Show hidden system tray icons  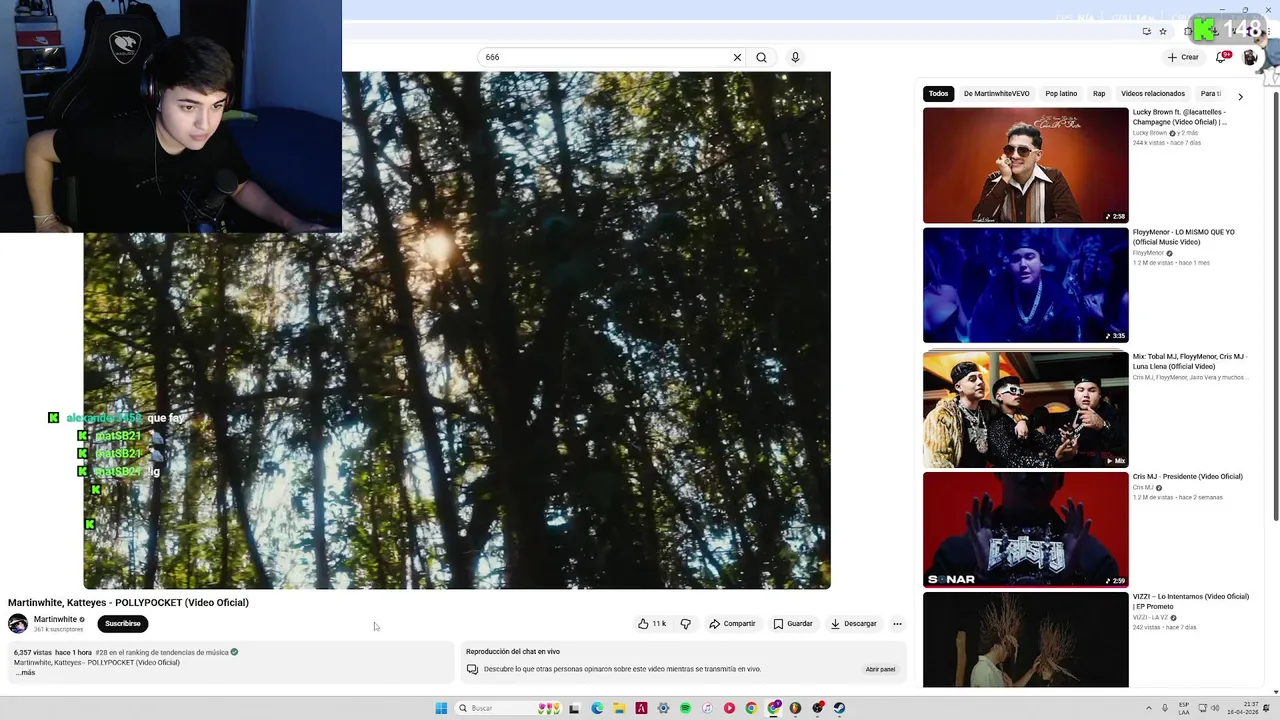[x=1148, y=708]
